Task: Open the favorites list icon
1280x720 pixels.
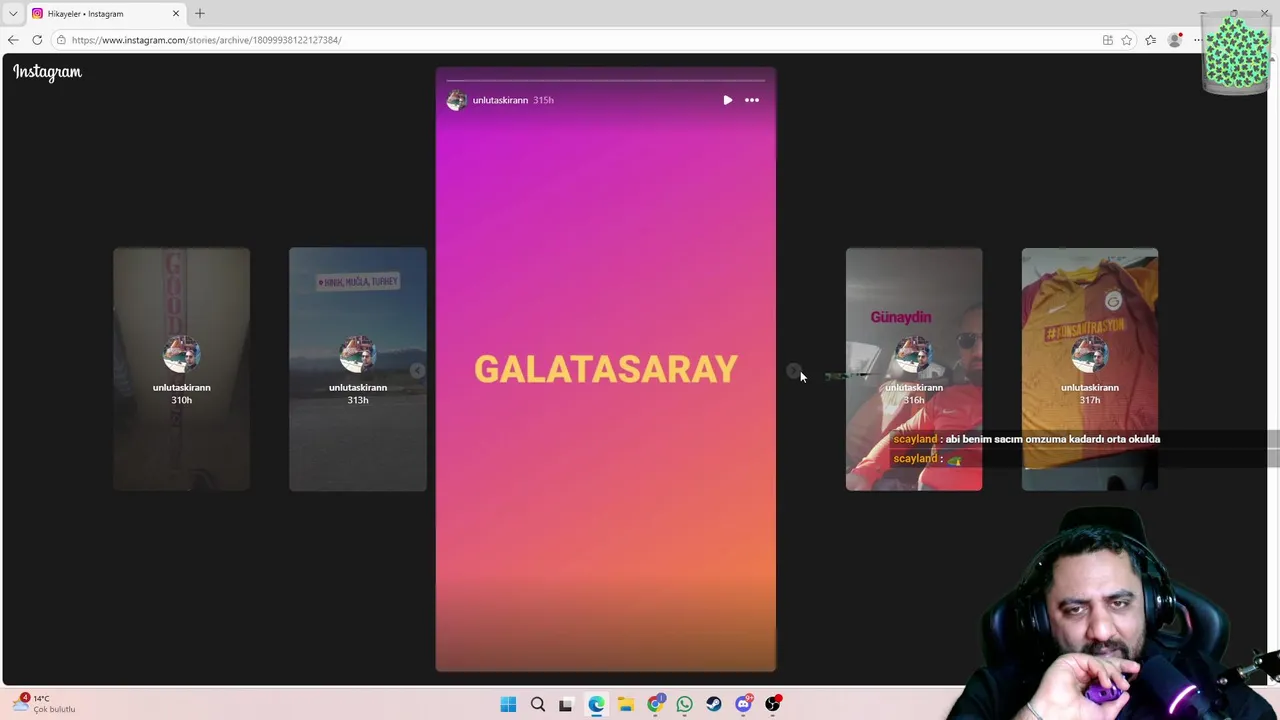Action: [1150, 40]
